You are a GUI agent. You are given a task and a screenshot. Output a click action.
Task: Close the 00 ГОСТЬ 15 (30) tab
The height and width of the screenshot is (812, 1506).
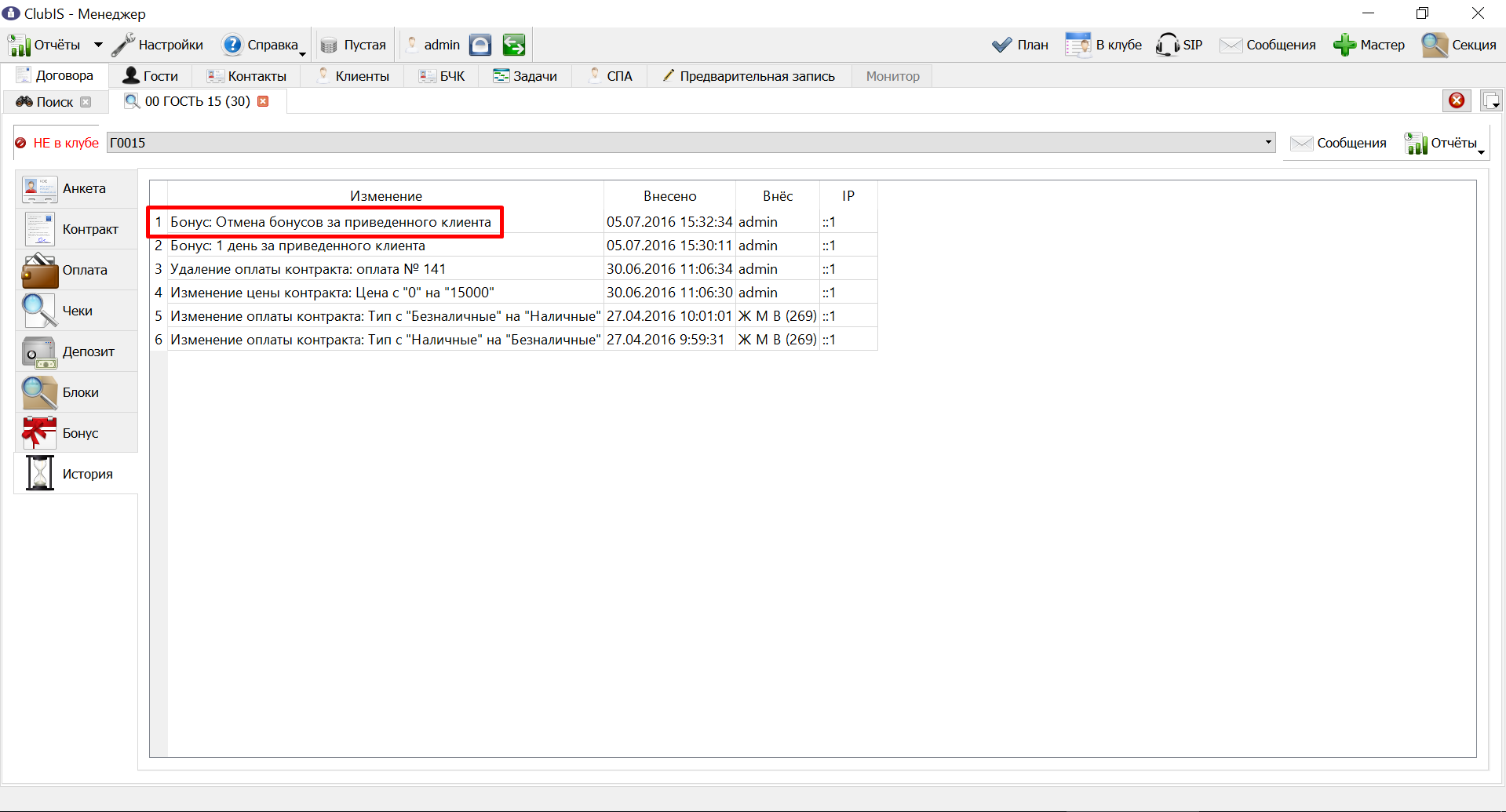pos(264,101)
